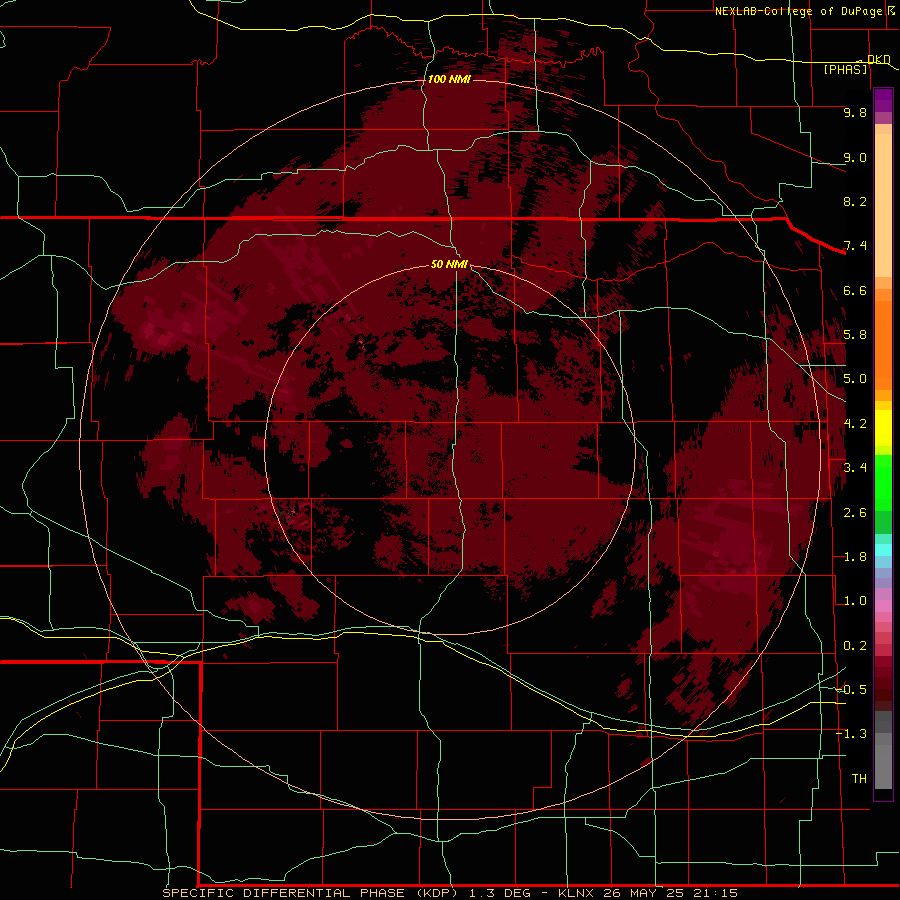
Task: Pick the purple band atop the color bar
Action: 883,100
